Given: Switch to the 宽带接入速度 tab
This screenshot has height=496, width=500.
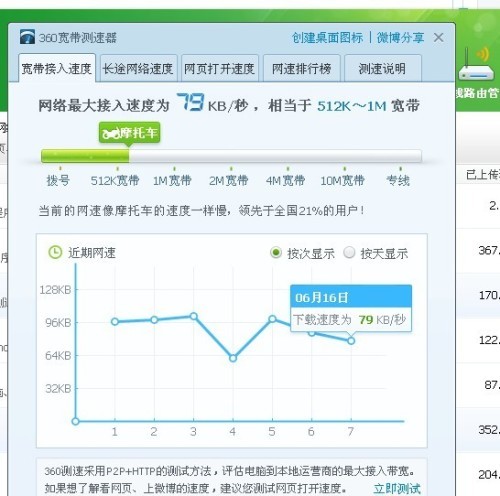Looking at the screenshot, I should (57, 68).
